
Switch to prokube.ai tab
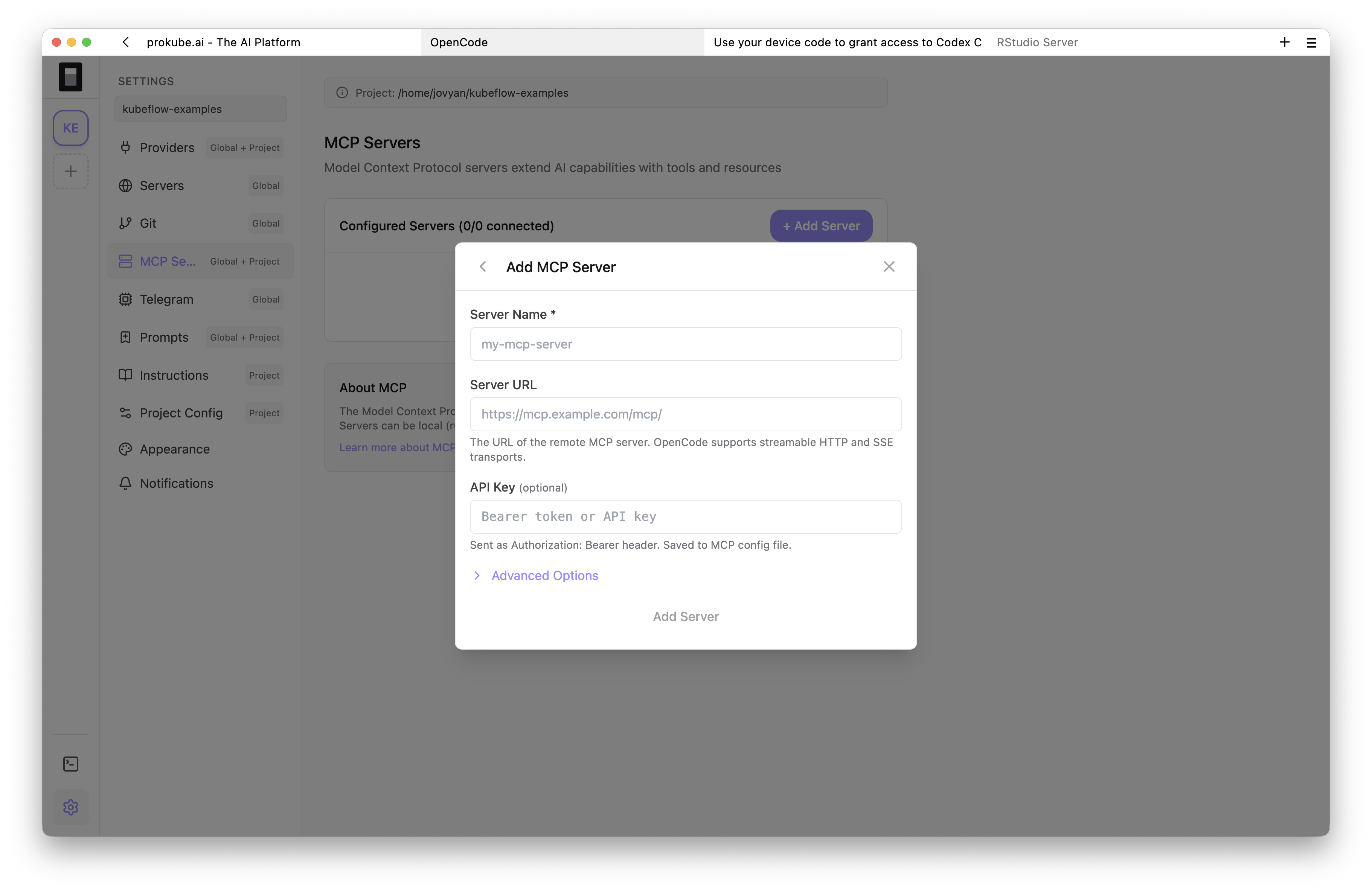(x=223, y=42)
